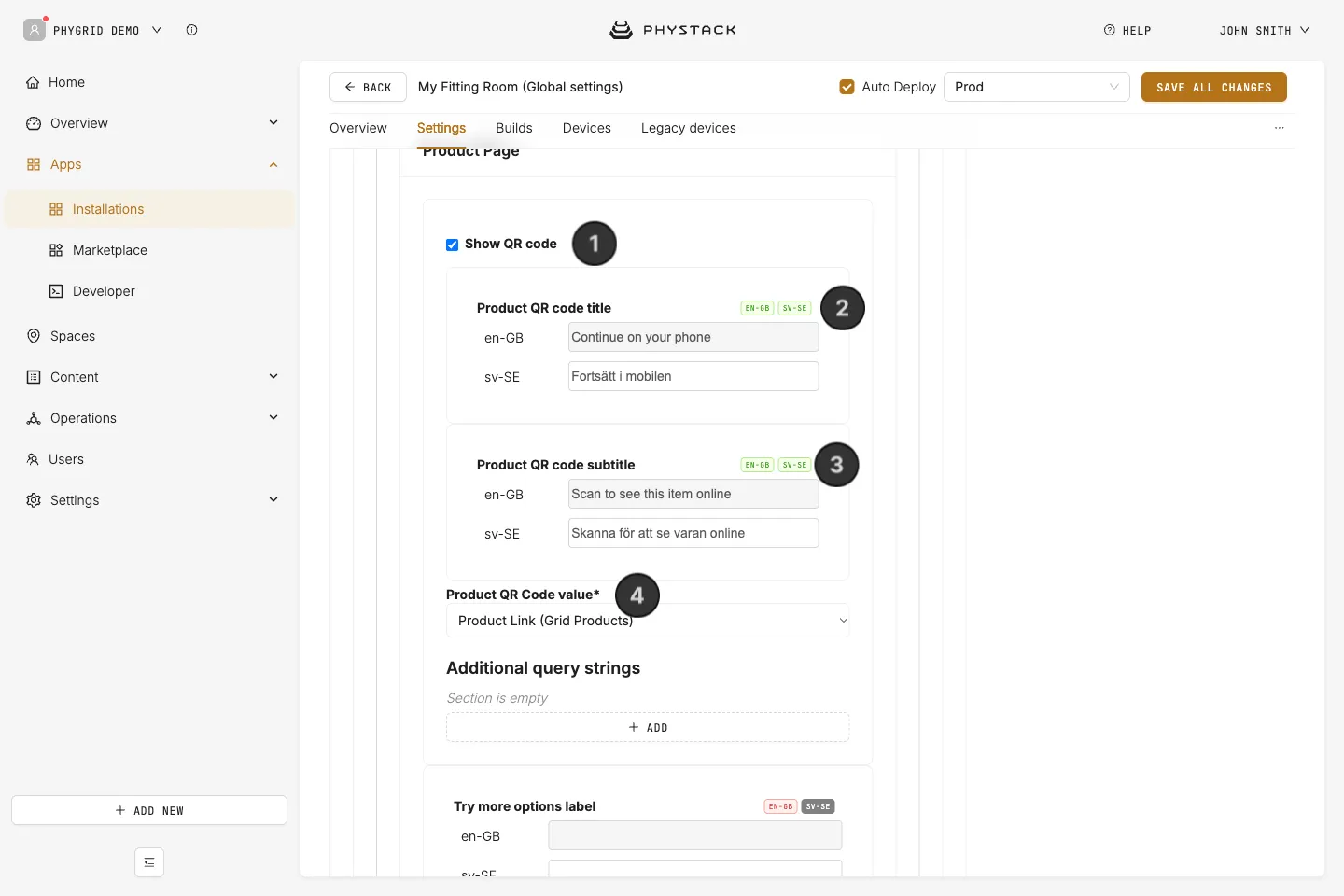The image size is (1344, 896).
Task: Toggle SV-SE tag for Try more options label
Action: [x=819, y=806]
